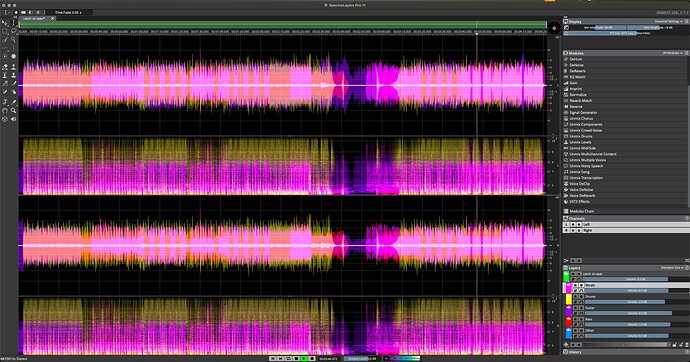This screenshot has width=690, height=362.
Task: Click the yellow Drums layer color swatch
Action: (x=569, y=299)
